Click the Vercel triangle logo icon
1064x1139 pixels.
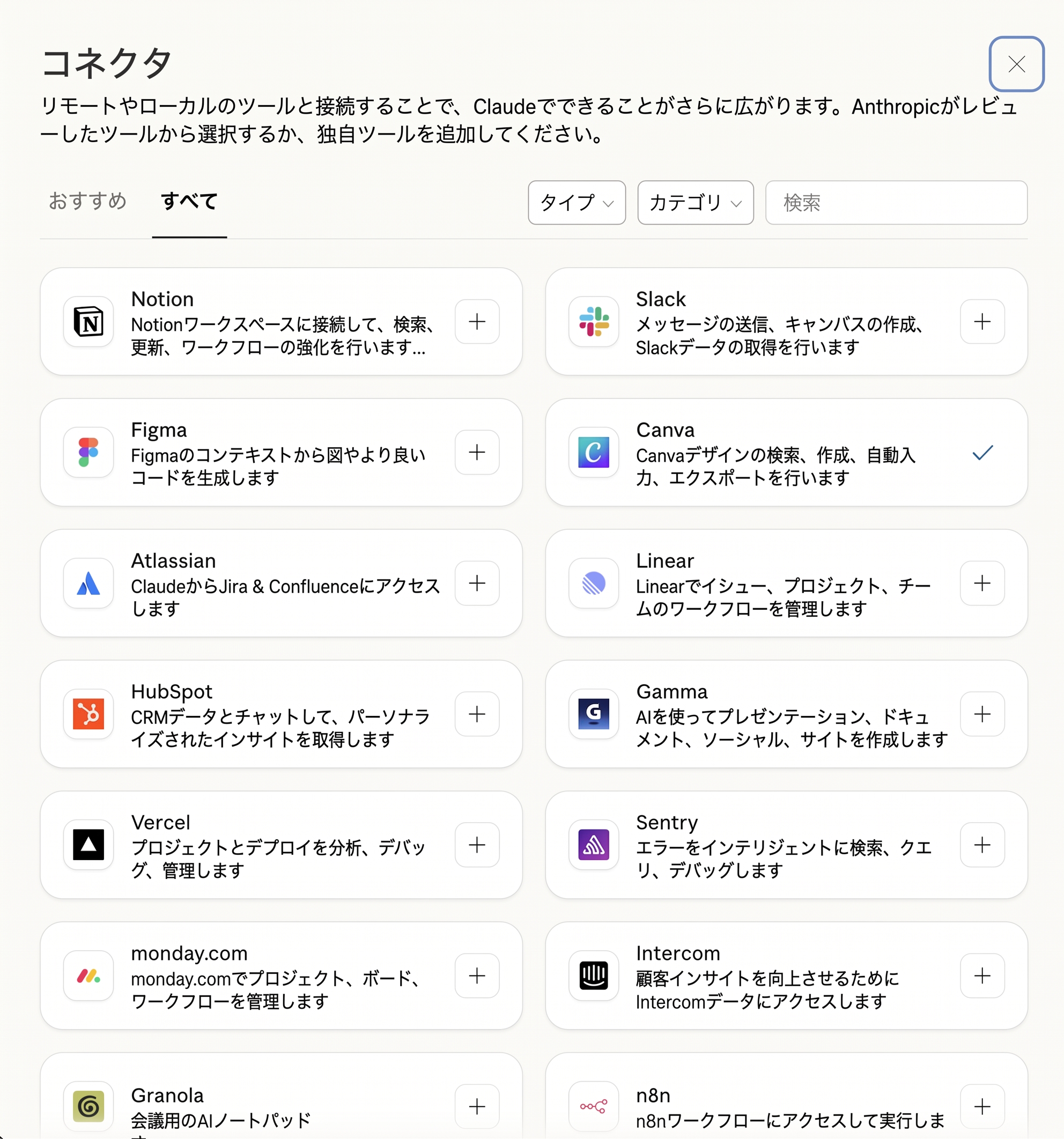[x=88, y=845]
